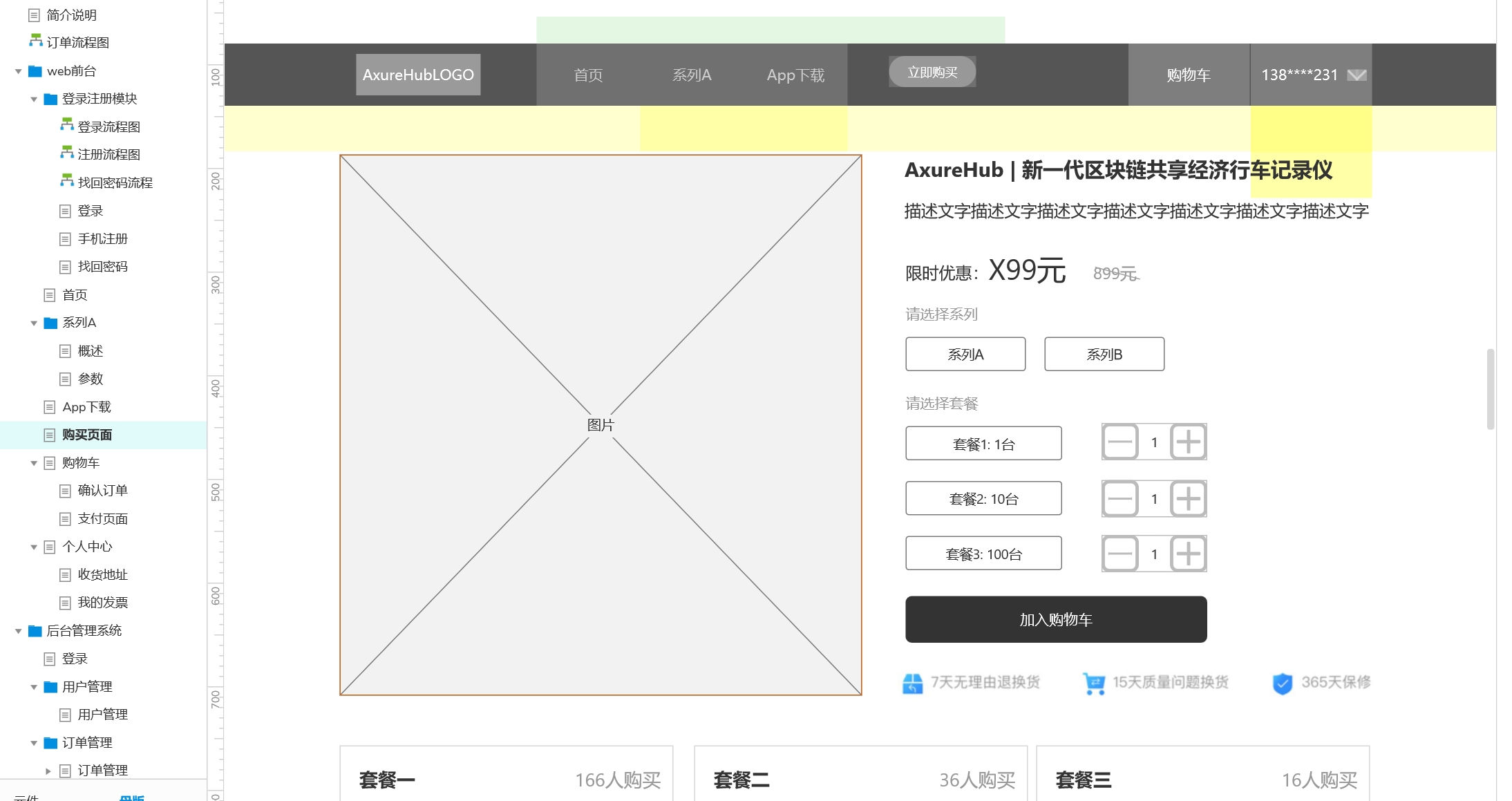The height and width of the screenshot is (801, 1512).
Task: Select 套餐1: 1台 package
Action: point(983,443)
